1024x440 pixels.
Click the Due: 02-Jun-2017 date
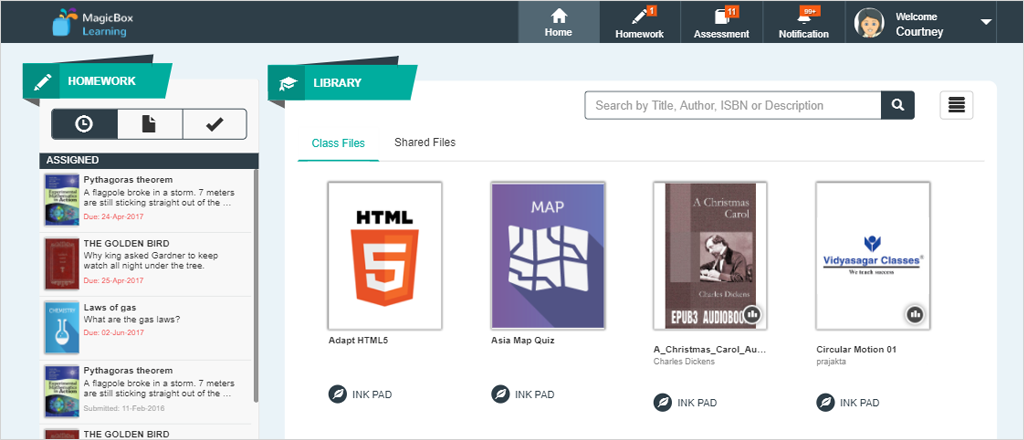point(114,332)
